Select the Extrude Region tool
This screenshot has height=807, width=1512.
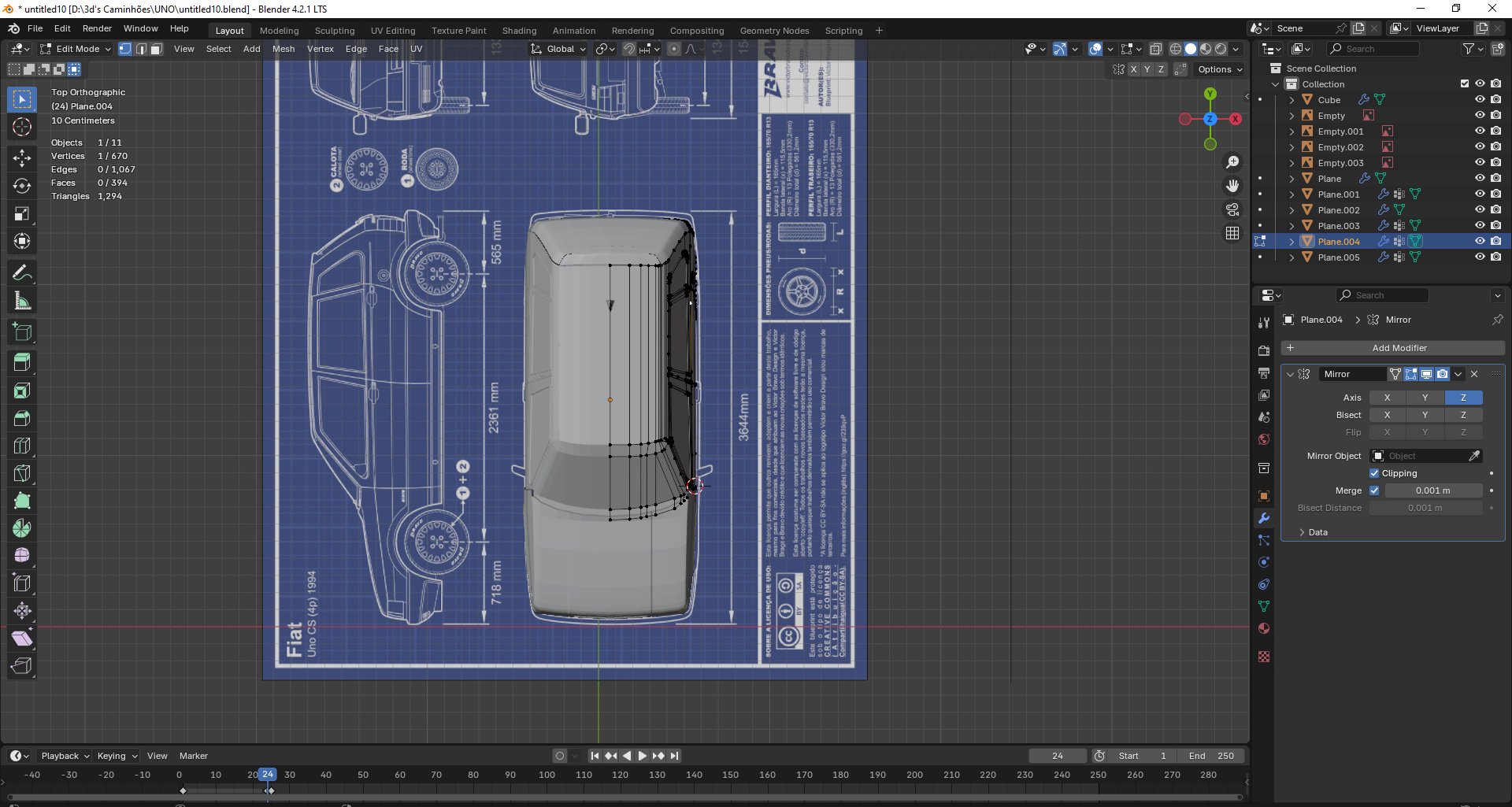click(x=22, y=363)
